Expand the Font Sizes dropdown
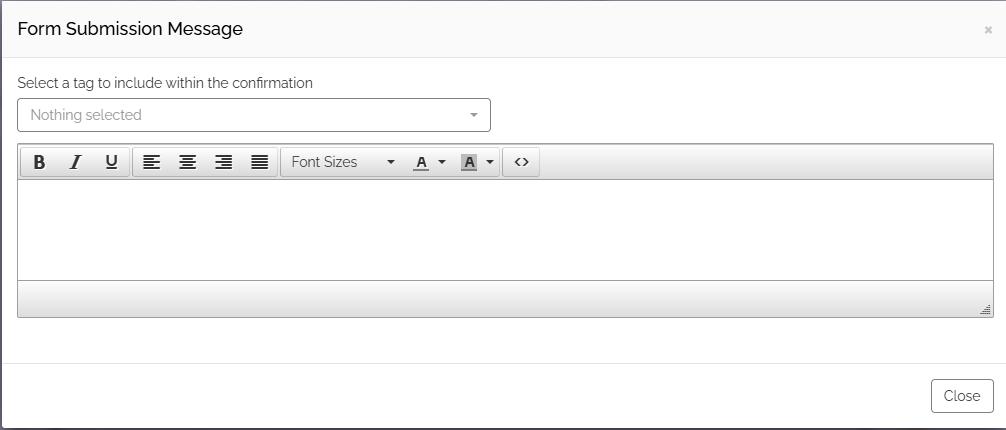Image resolution: width=1006 pixels, height=430 pixels. [343, 162]
